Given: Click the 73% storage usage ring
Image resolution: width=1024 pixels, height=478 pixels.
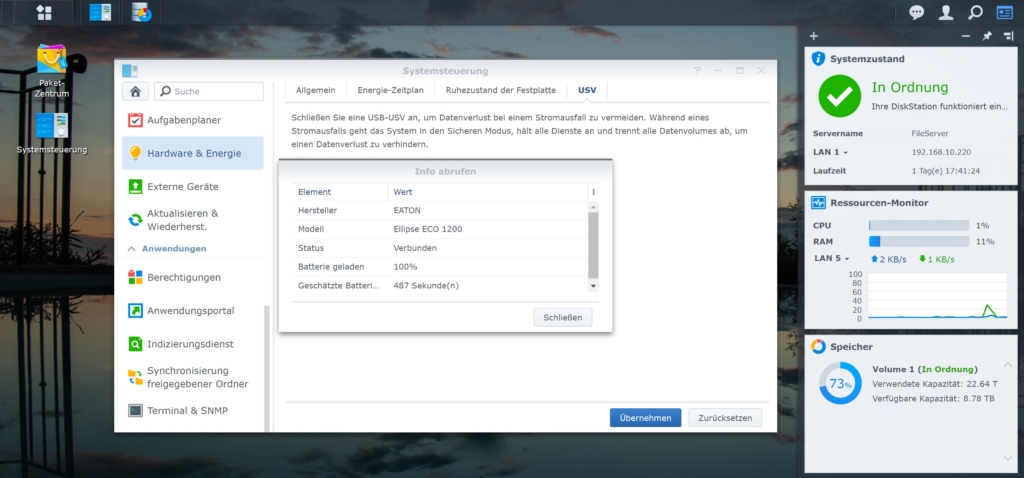Looking at the screenshot, I should (x=840, y=383).
